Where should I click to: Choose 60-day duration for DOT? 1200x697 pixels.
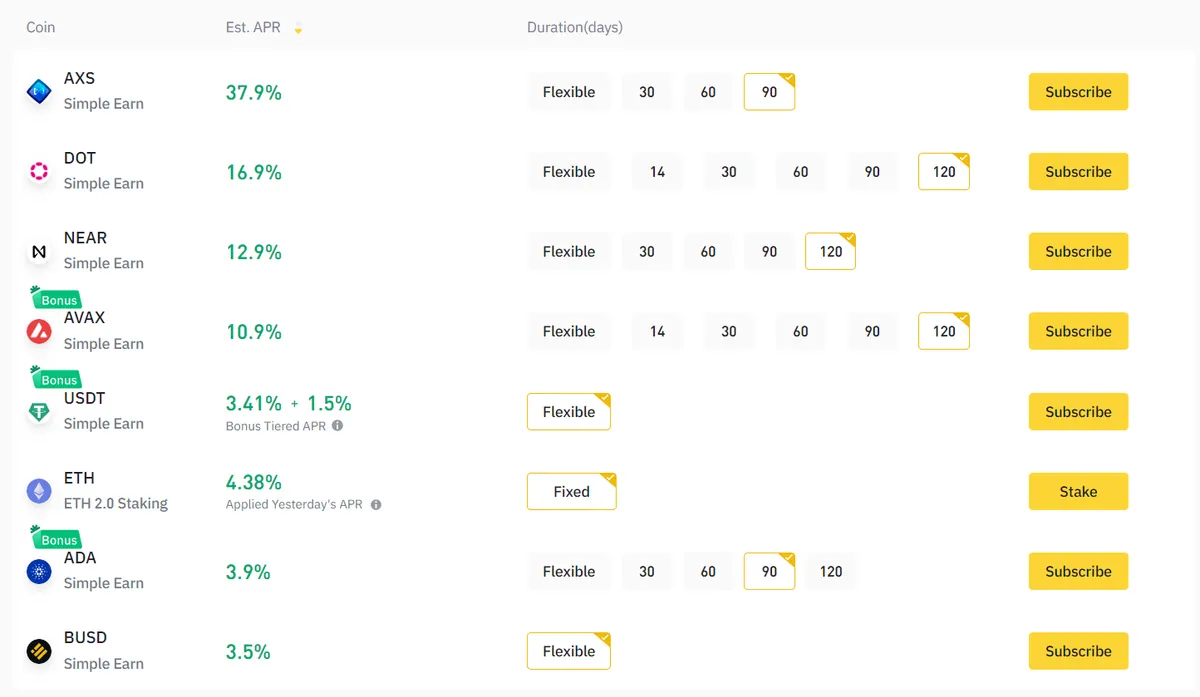click(800, 172)
